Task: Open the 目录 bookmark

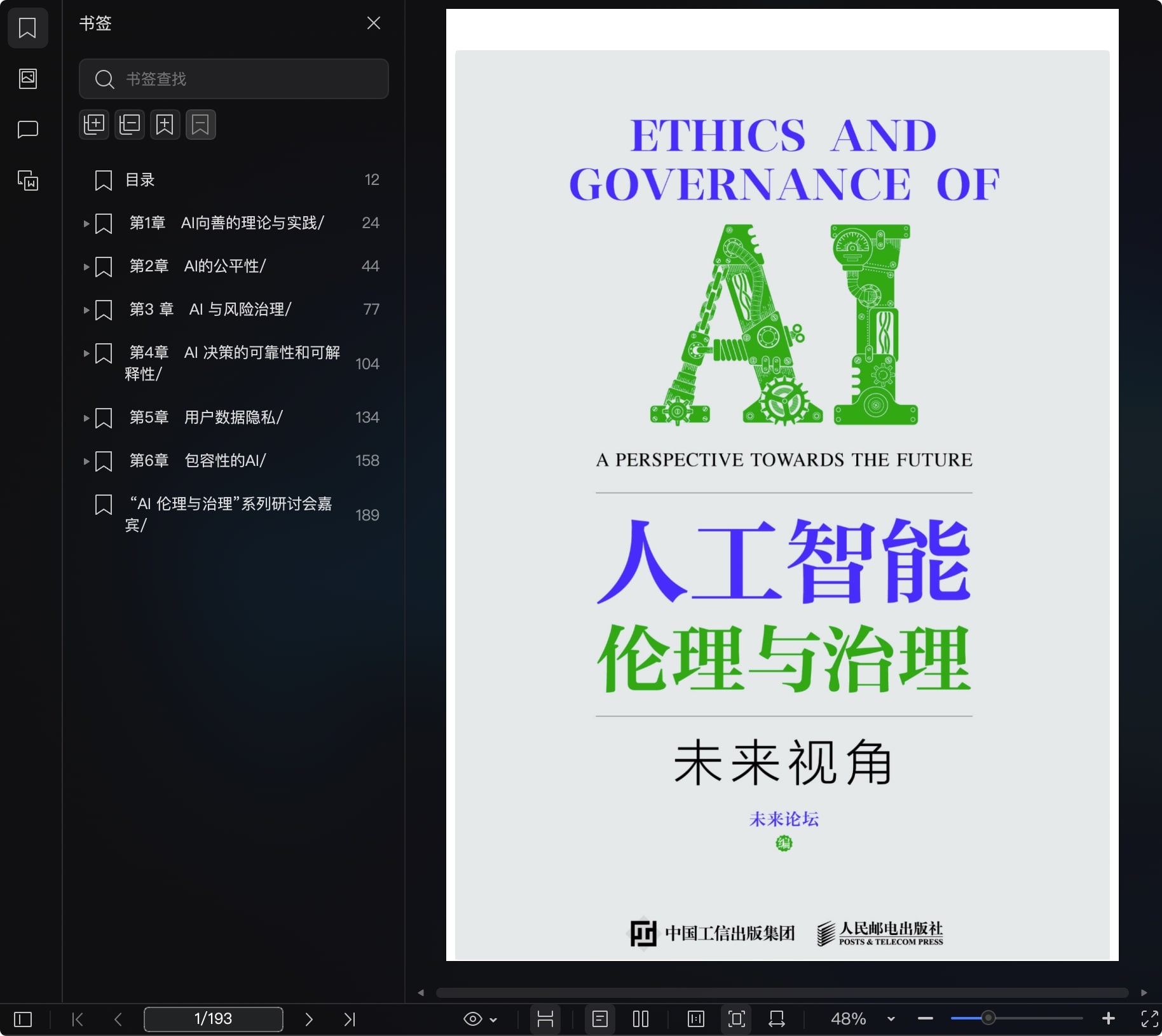Action: (x=140, y=180)
